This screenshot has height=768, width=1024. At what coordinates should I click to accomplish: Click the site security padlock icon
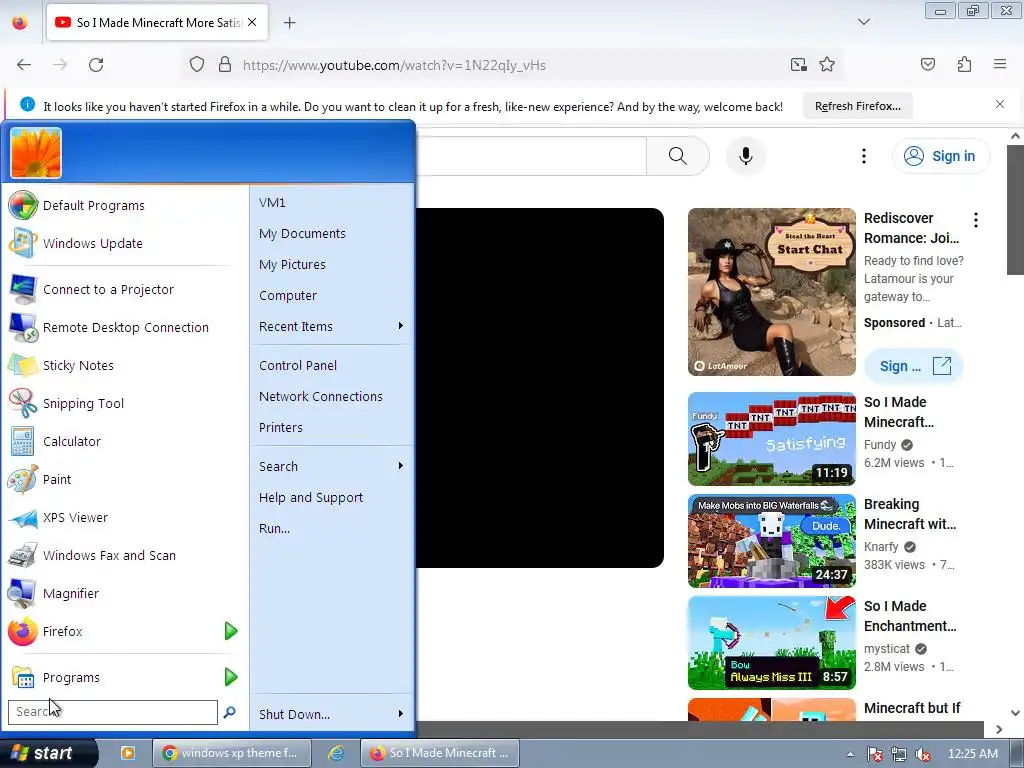coord(225,65)
